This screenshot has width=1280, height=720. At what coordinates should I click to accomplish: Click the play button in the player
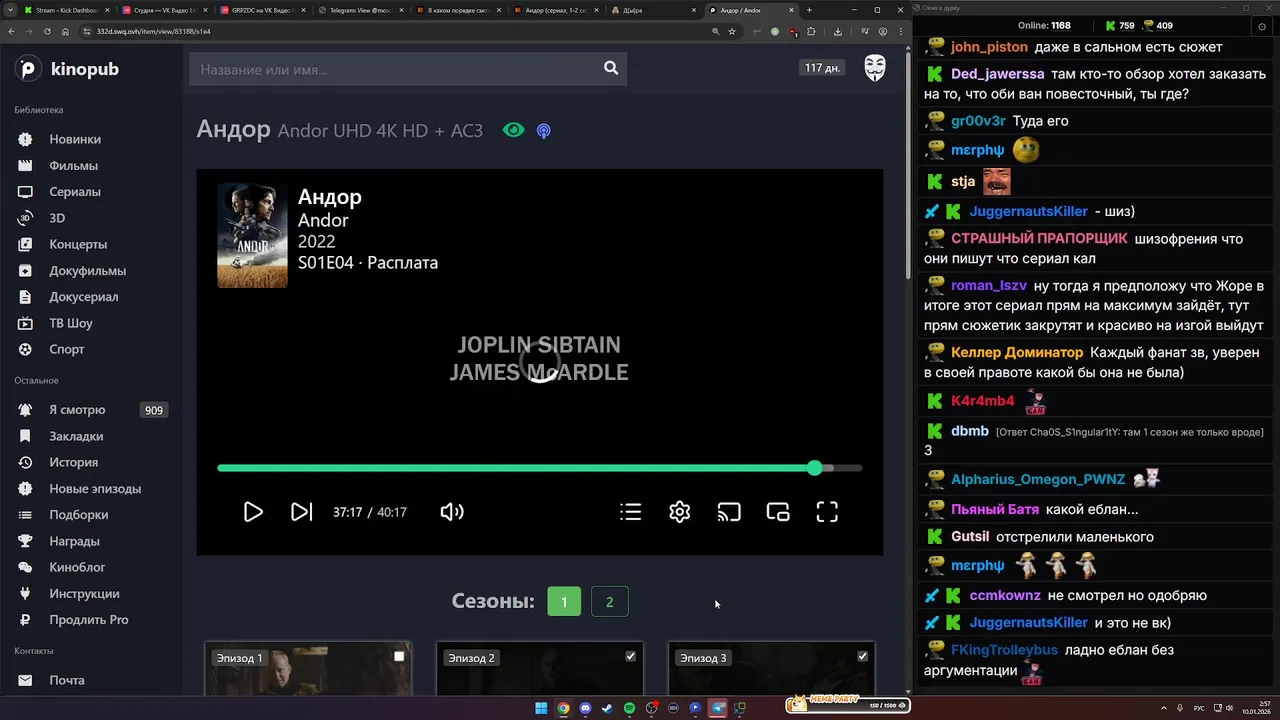(x=253, y=512)
